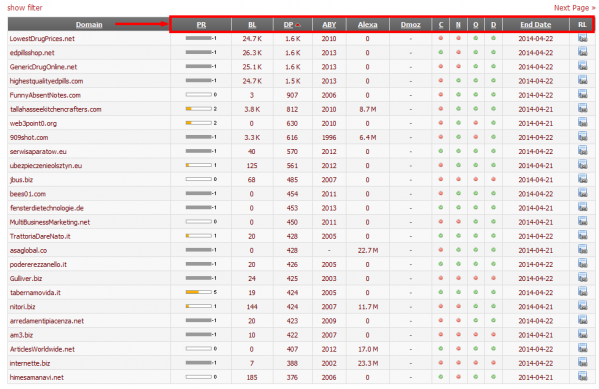Open tallahasseekitchencrafters.com domain link
Screen dimensions: 599x389
pyautogui.click(x=56, y=109)
